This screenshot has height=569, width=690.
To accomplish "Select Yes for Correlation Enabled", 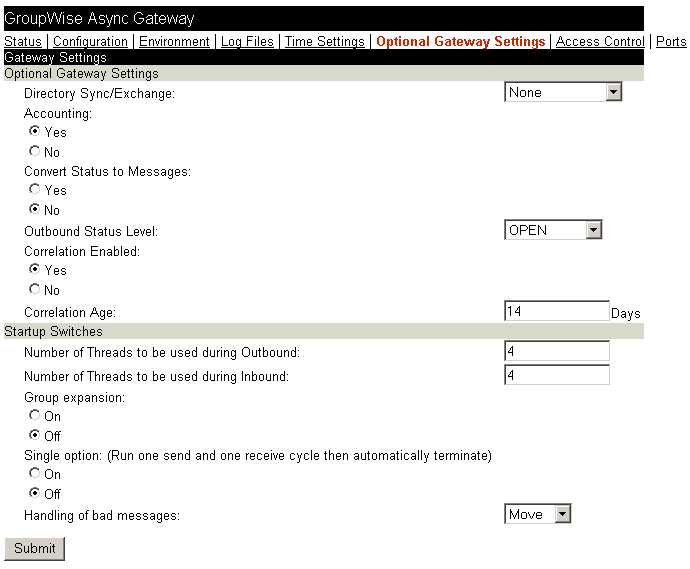I will (x=34, y=269).
